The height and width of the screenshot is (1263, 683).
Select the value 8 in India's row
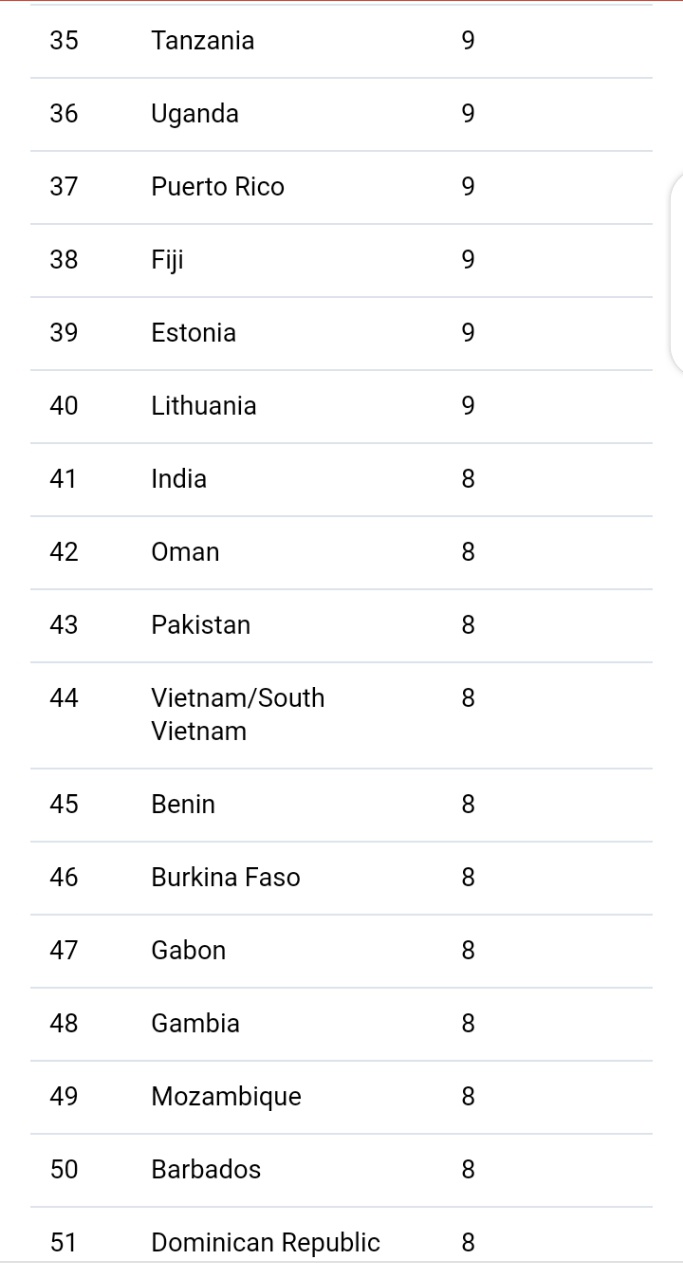coord(468,479)
